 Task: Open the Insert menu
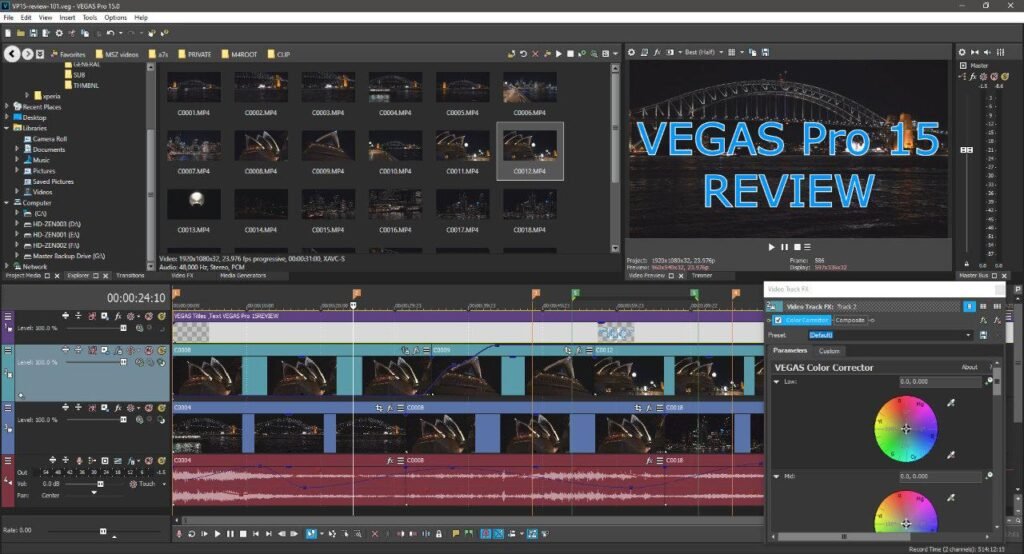[x=67, y=18]
